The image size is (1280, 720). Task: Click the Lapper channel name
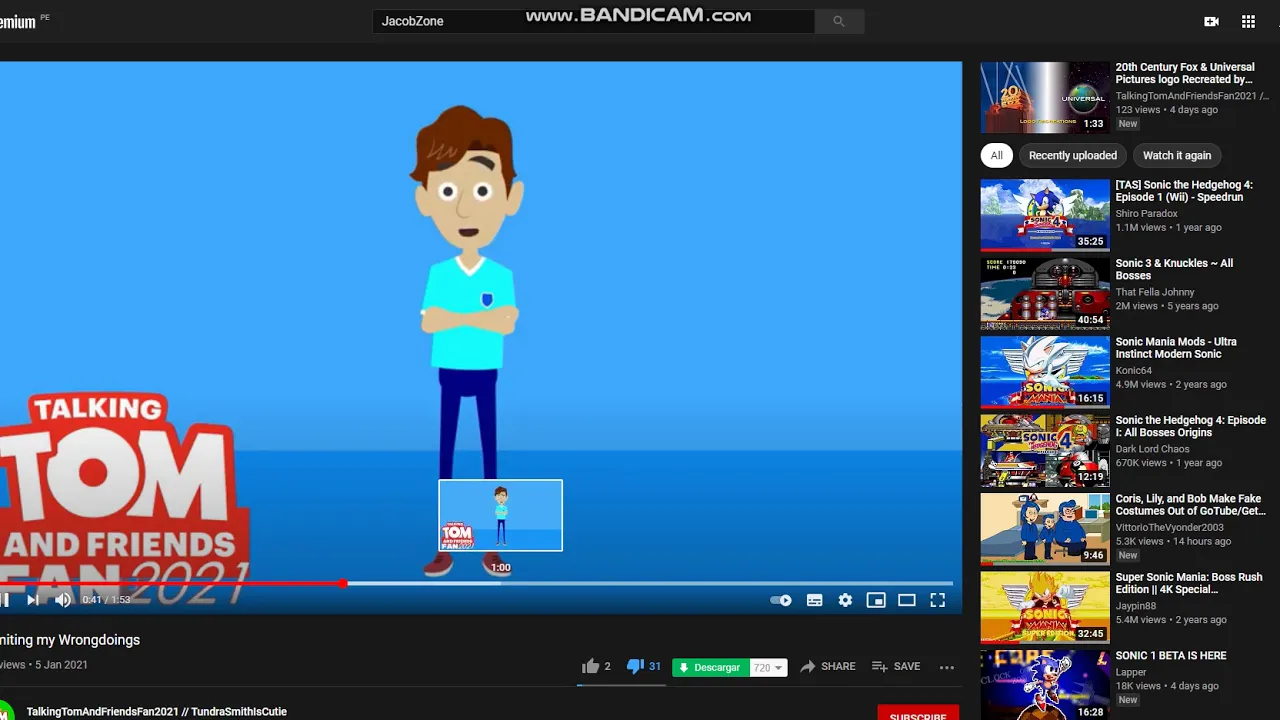(1131, 672)
